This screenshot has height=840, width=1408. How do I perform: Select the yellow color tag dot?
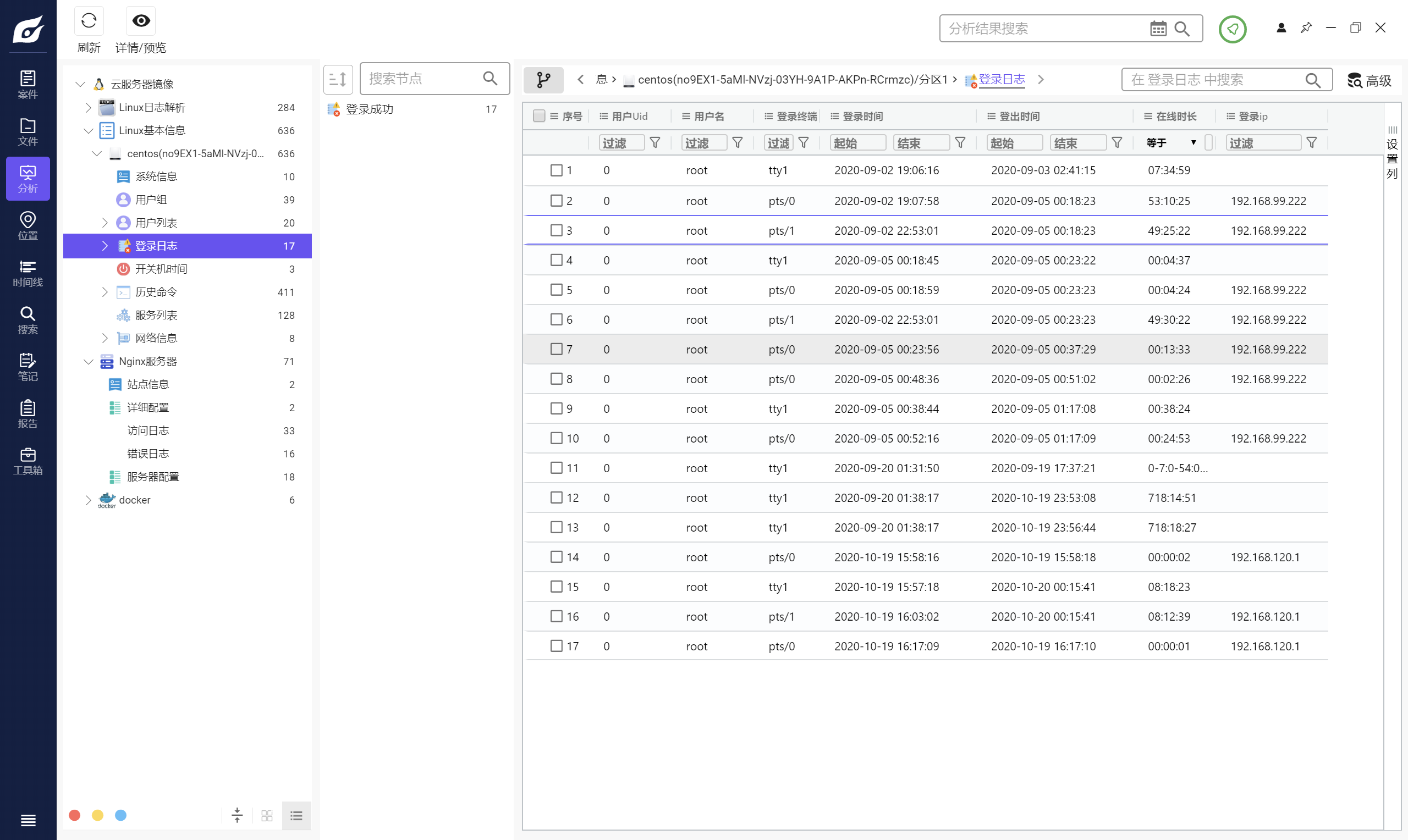tap(98, 815)
